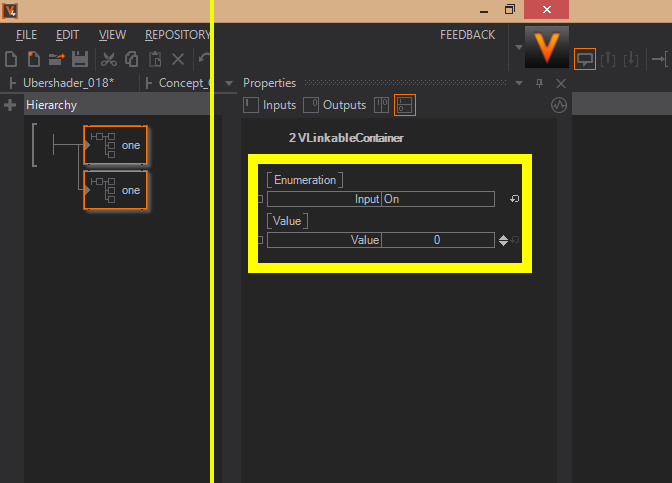Click the Value stepper arrows

tap(503, 240)
